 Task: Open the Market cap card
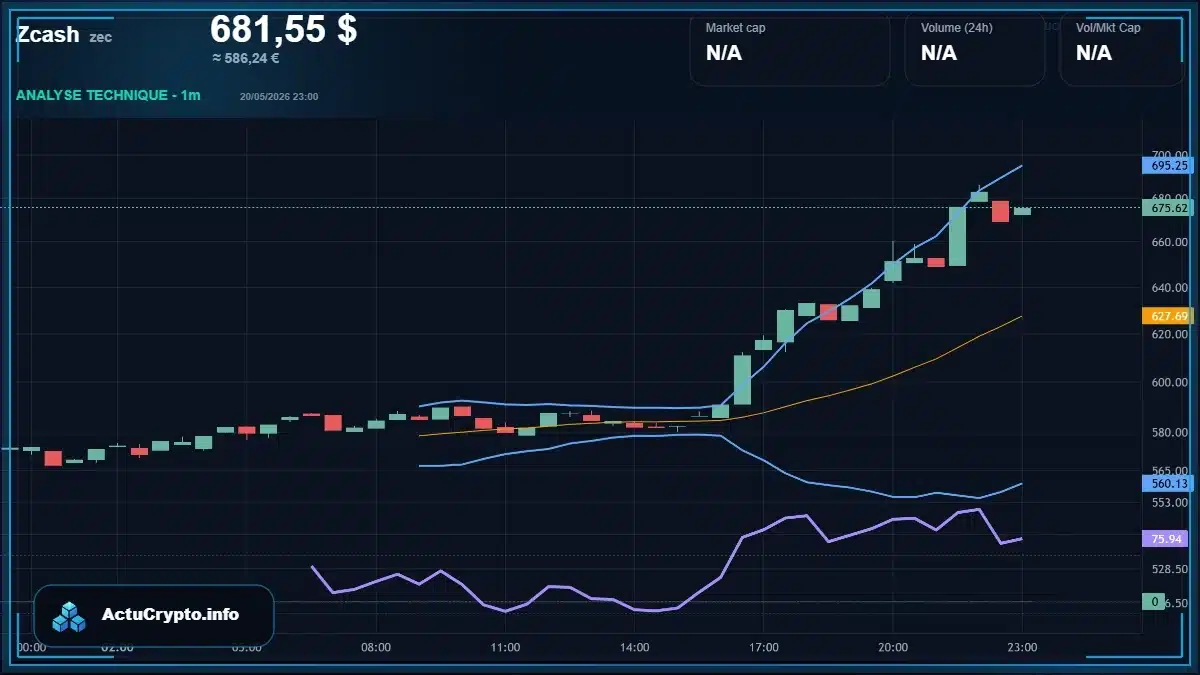tap(790, 50)
